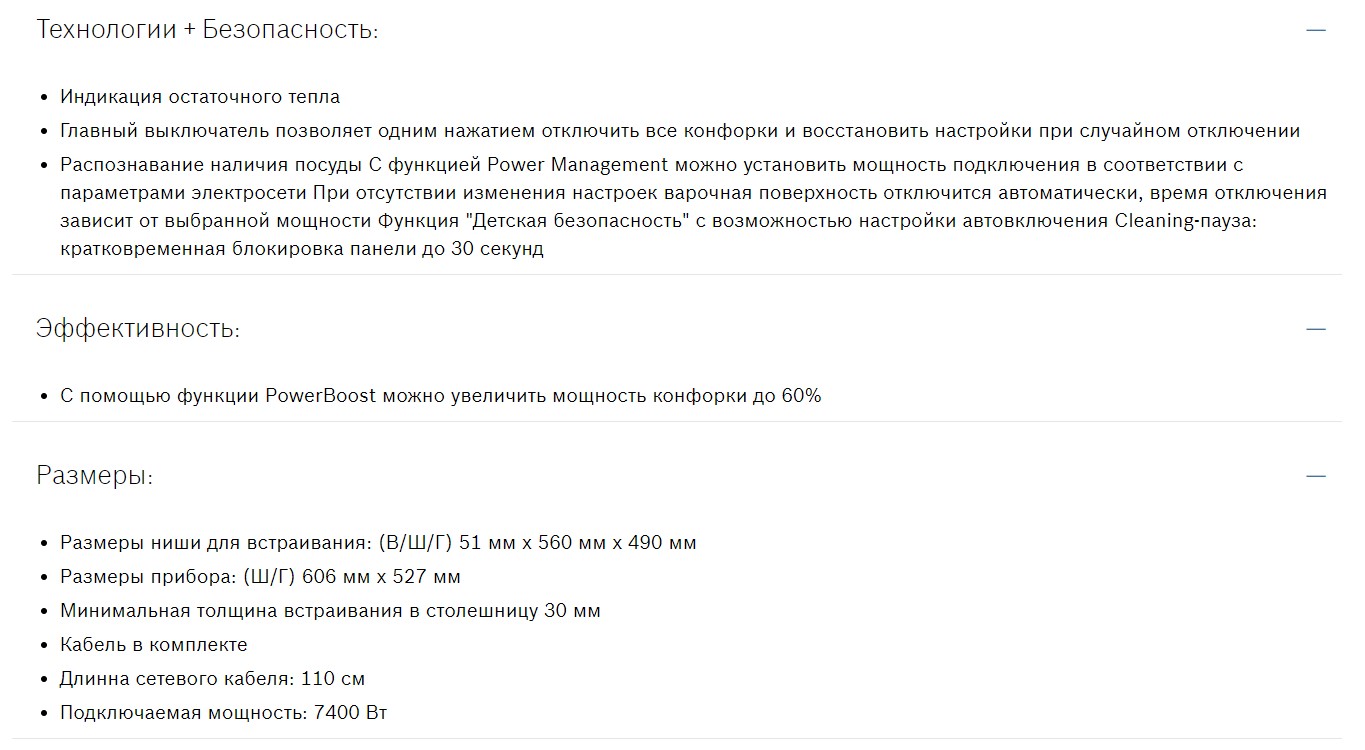Click the Технологии + Безопасность section header
Viewport: 1365px width, 750px height.
coord(207,30)
